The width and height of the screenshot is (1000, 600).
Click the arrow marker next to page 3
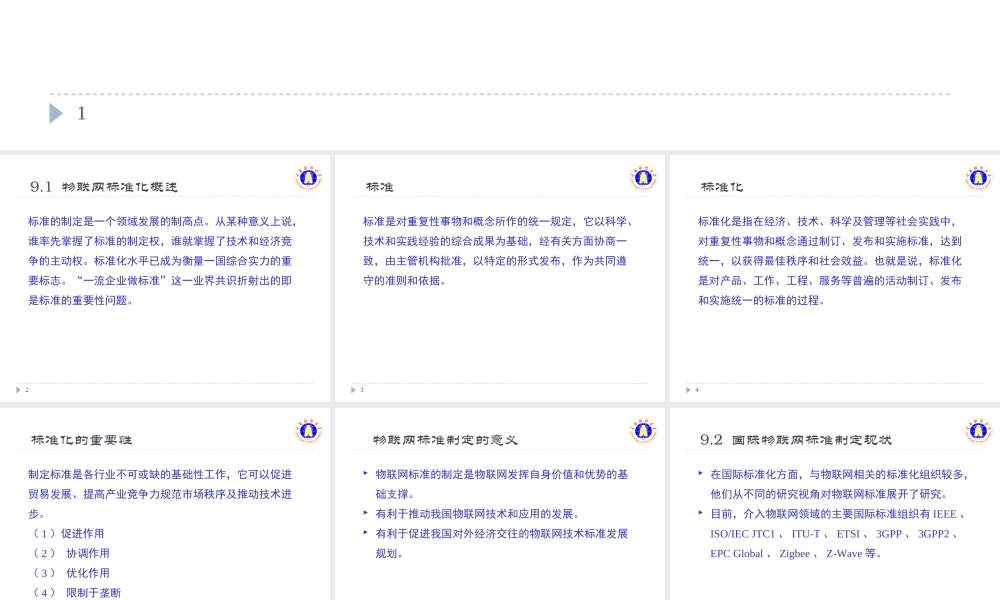[353, 390]
